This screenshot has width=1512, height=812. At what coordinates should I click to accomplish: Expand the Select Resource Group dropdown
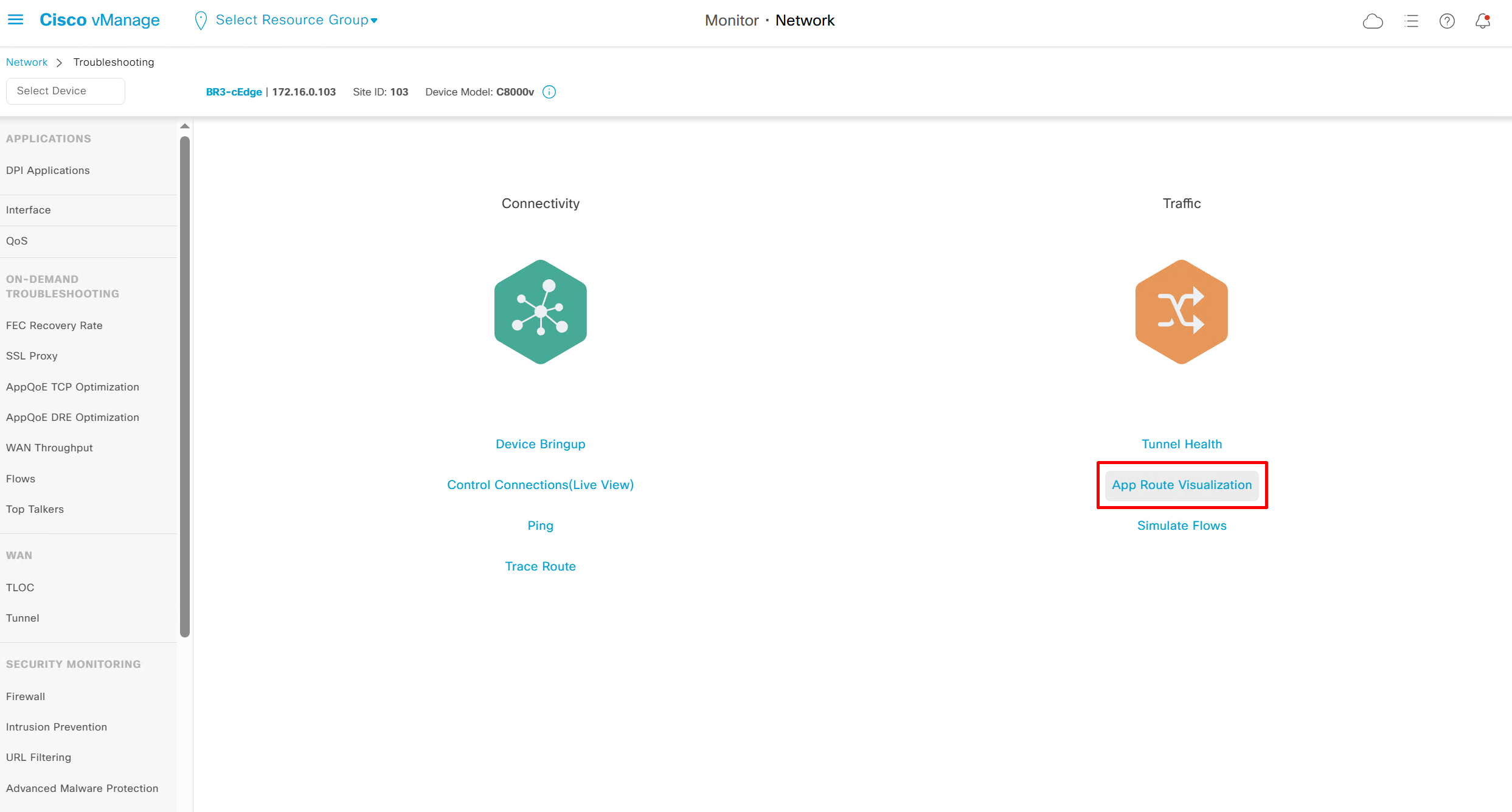(x=297, y=20)
